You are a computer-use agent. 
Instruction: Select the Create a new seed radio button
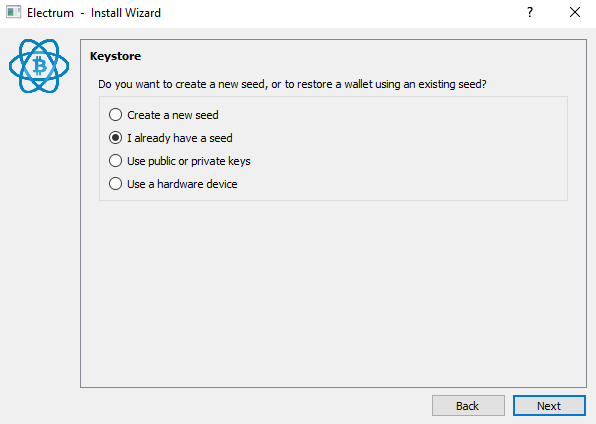115,115
